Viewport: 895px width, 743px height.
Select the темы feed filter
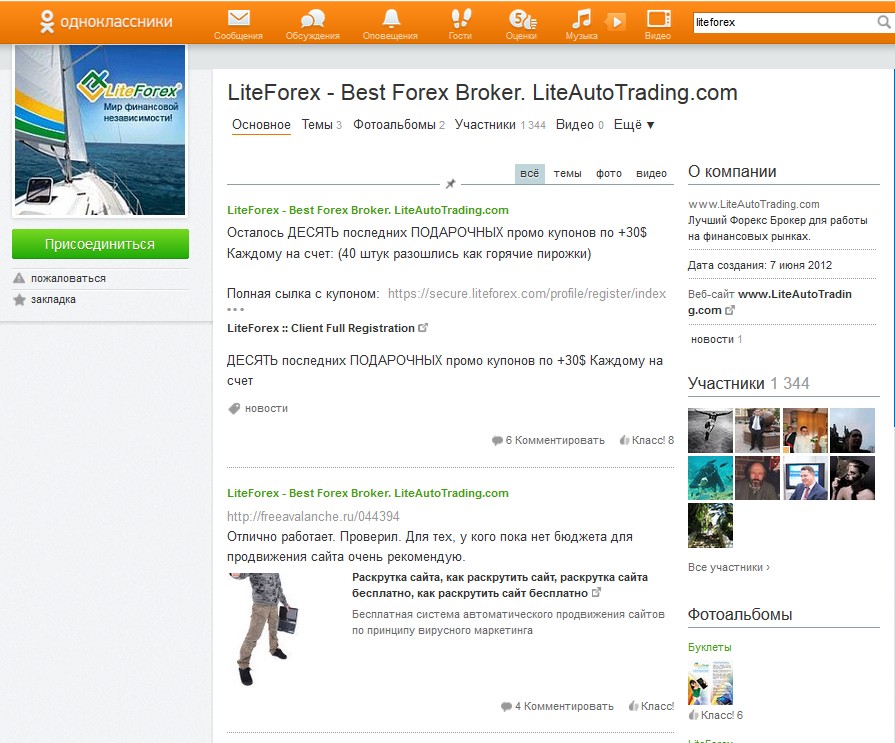[x=567, y=173]
